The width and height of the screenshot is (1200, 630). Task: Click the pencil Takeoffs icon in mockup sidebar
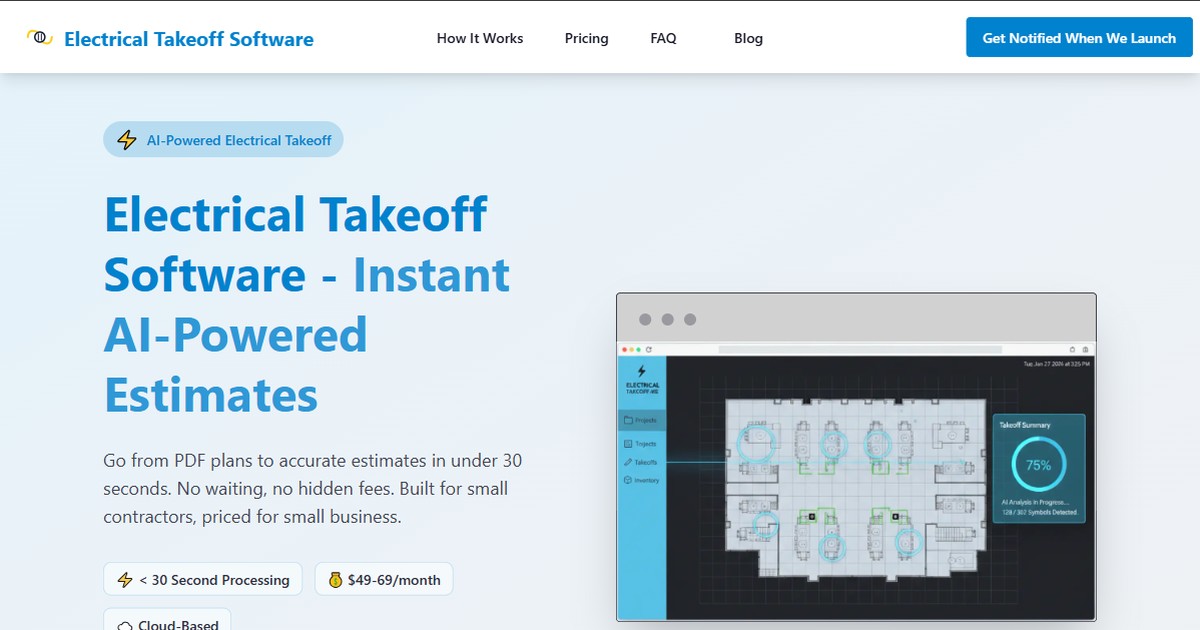tap(627, 462)
